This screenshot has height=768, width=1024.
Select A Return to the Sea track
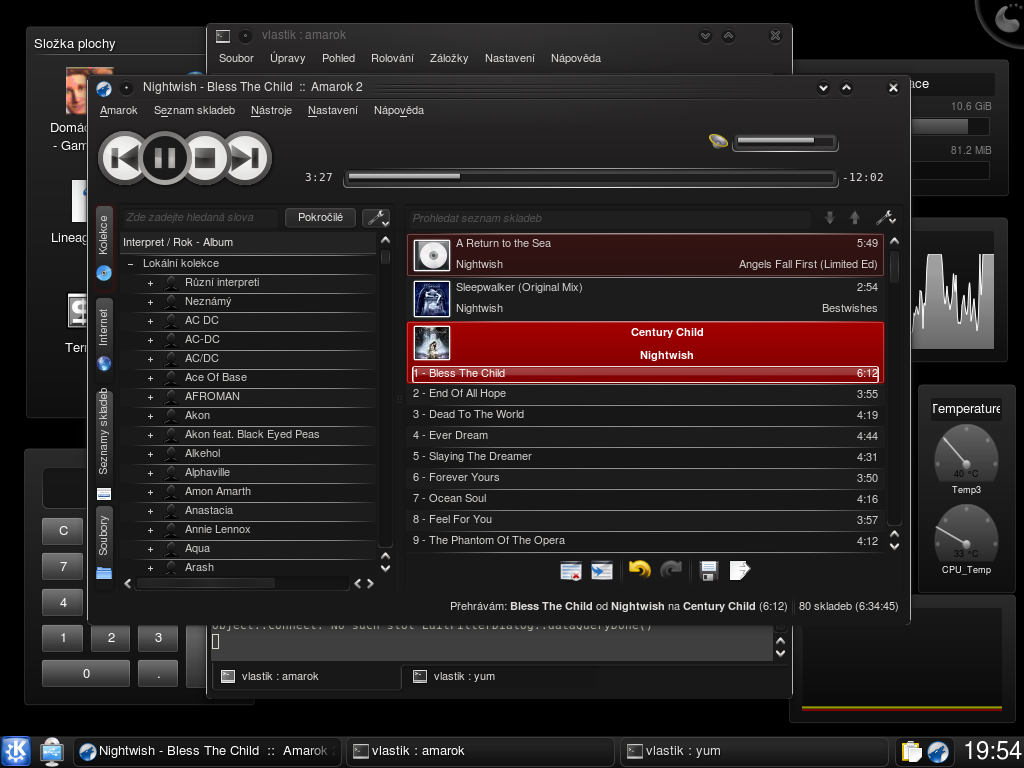tap(645, 253)
